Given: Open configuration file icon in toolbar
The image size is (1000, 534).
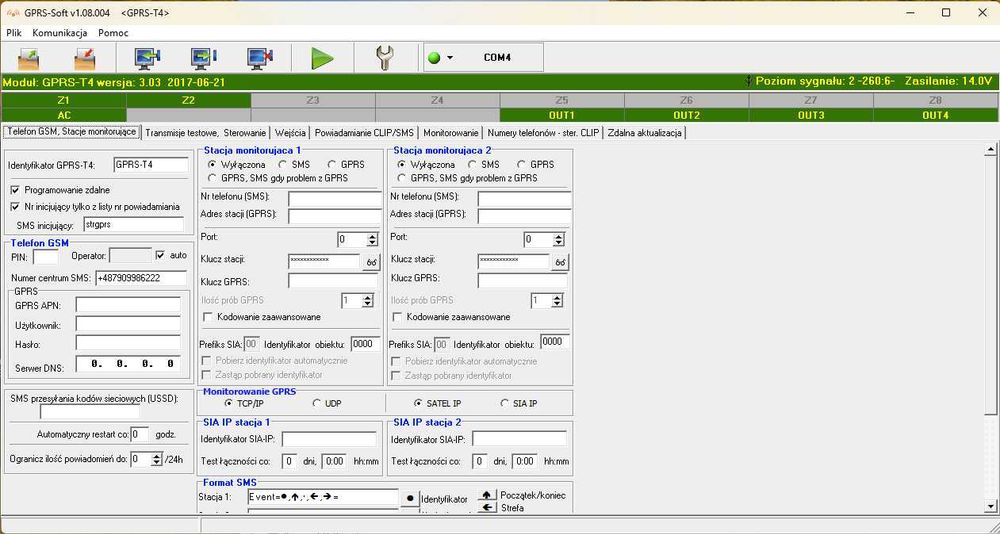Looking at the screenshot, I should tap(28, 58).
